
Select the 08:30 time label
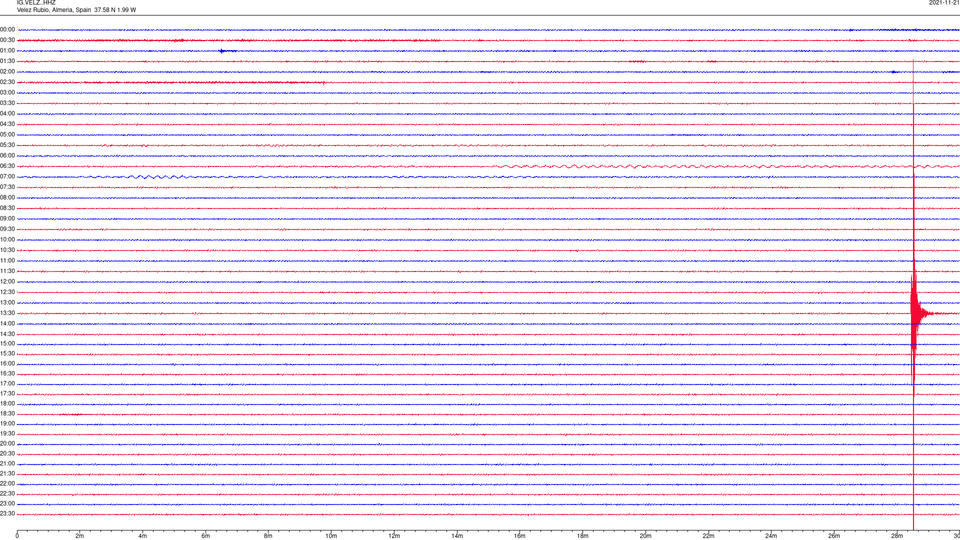7,208
